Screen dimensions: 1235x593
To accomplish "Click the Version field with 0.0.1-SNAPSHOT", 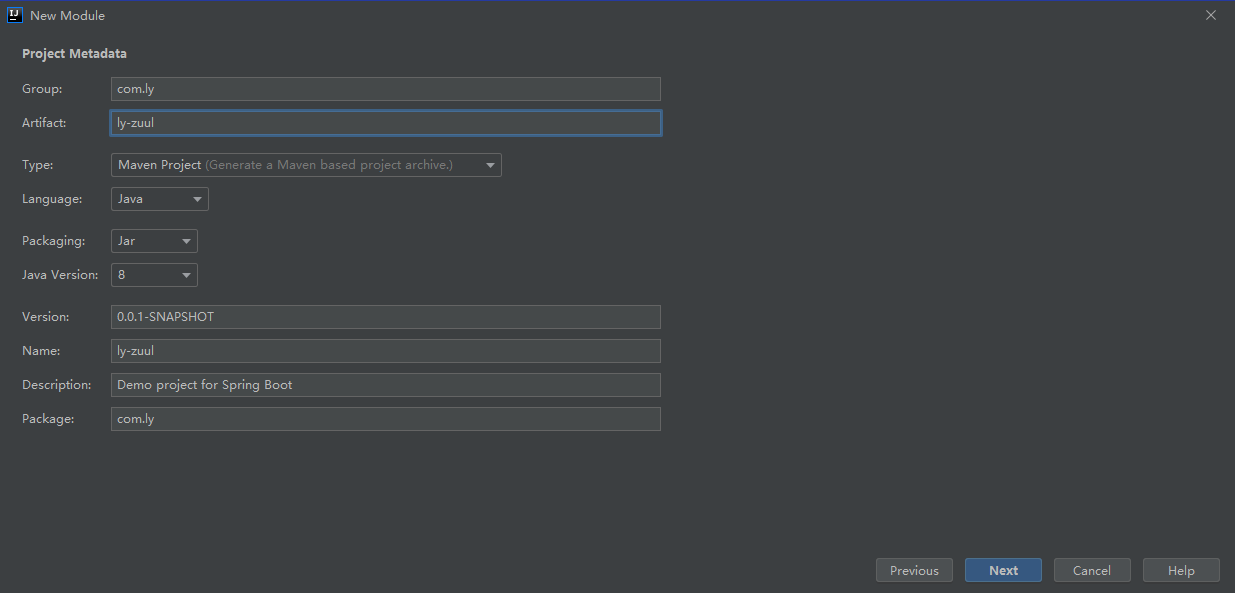I will pyautogui.click(x=385, y=317).
